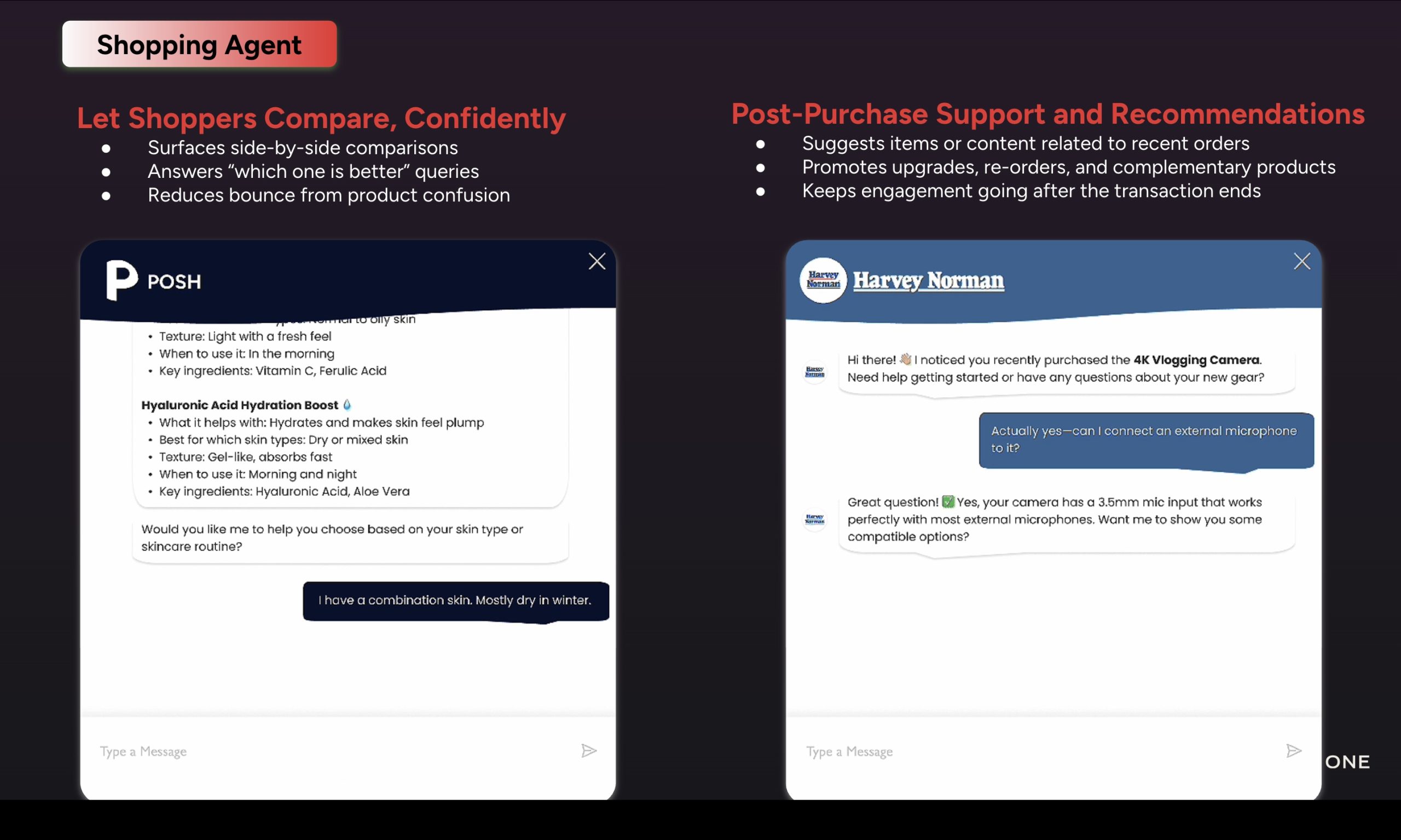Screen dimensions: 1401x840
Task: Click "Reduces bounce from product confusion" bullet
Action: click(329, 195)
